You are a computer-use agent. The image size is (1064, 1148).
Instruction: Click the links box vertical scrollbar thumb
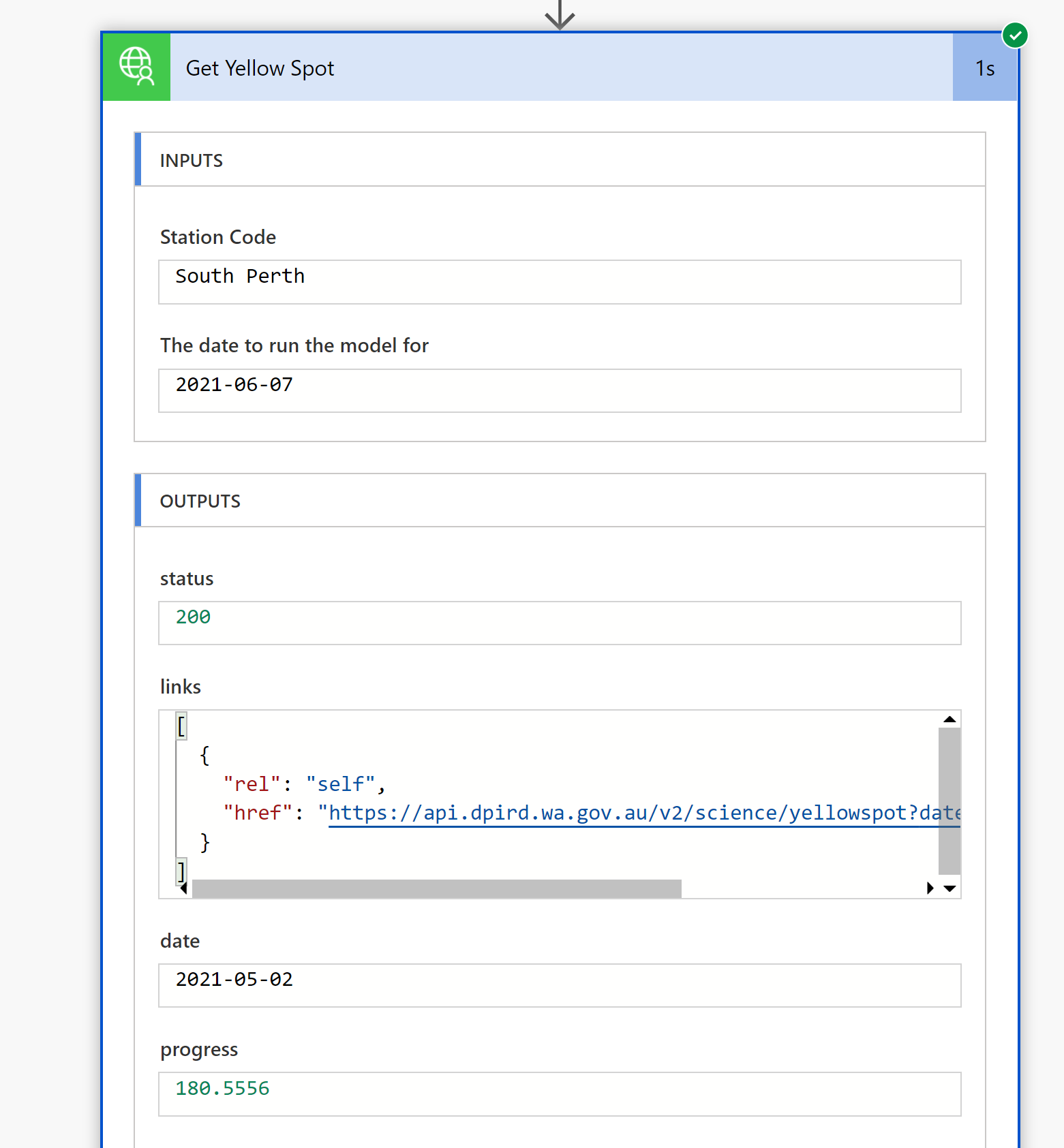point(949,801)
